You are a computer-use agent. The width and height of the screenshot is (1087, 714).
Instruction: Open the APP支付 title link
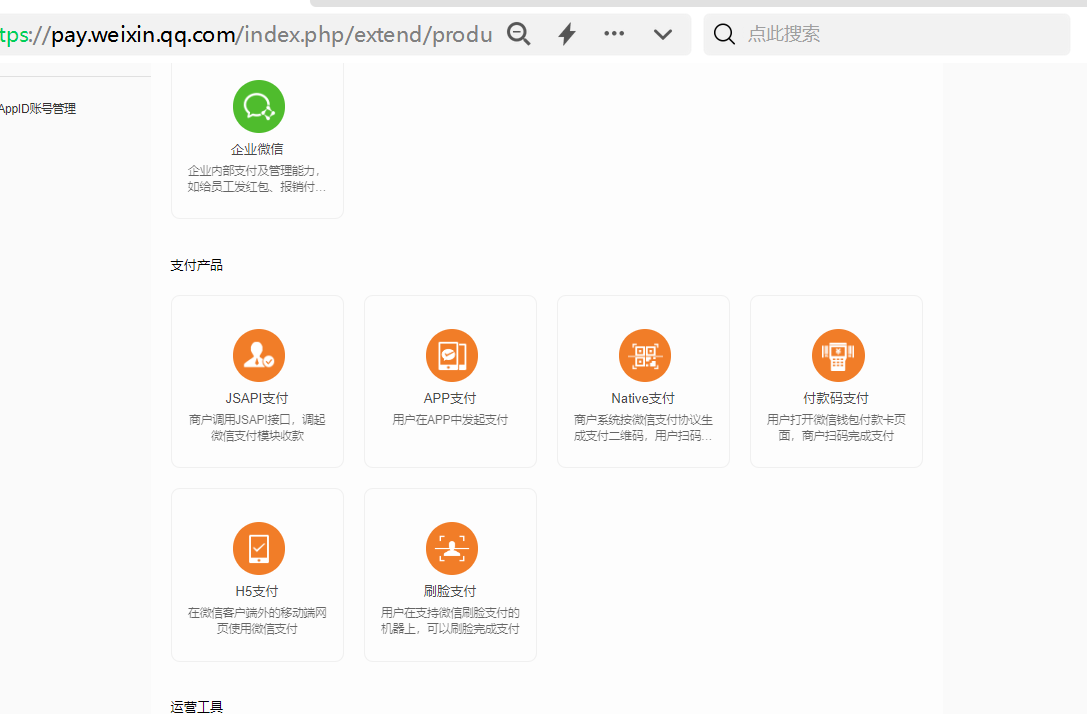point(450,398)
